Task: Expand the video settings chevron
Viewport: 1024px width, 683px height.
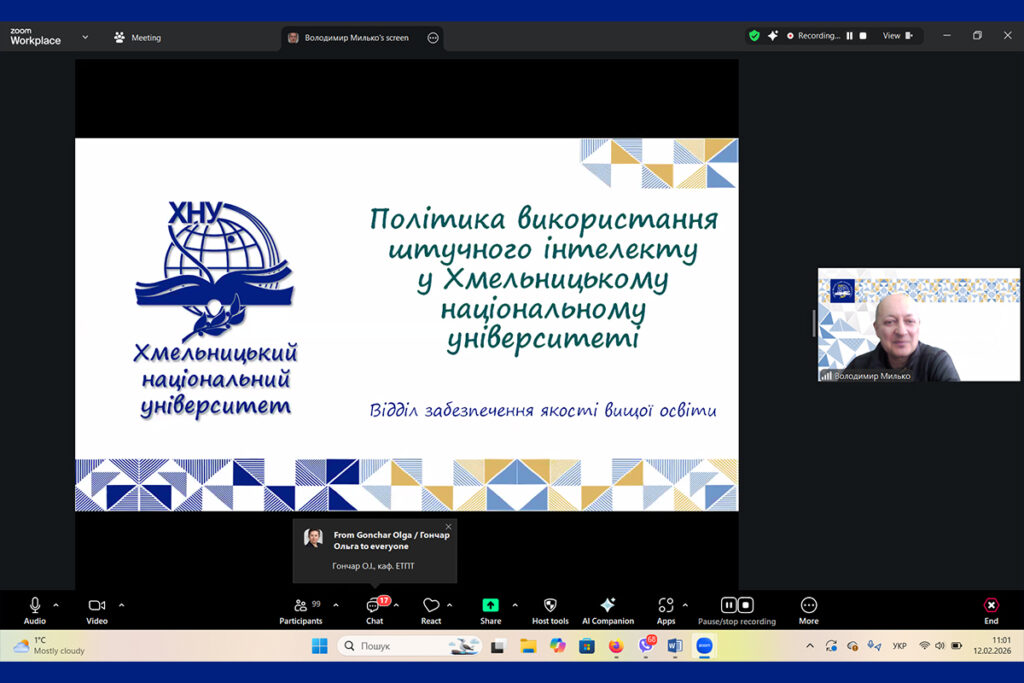Action: (x=122, y=604)
